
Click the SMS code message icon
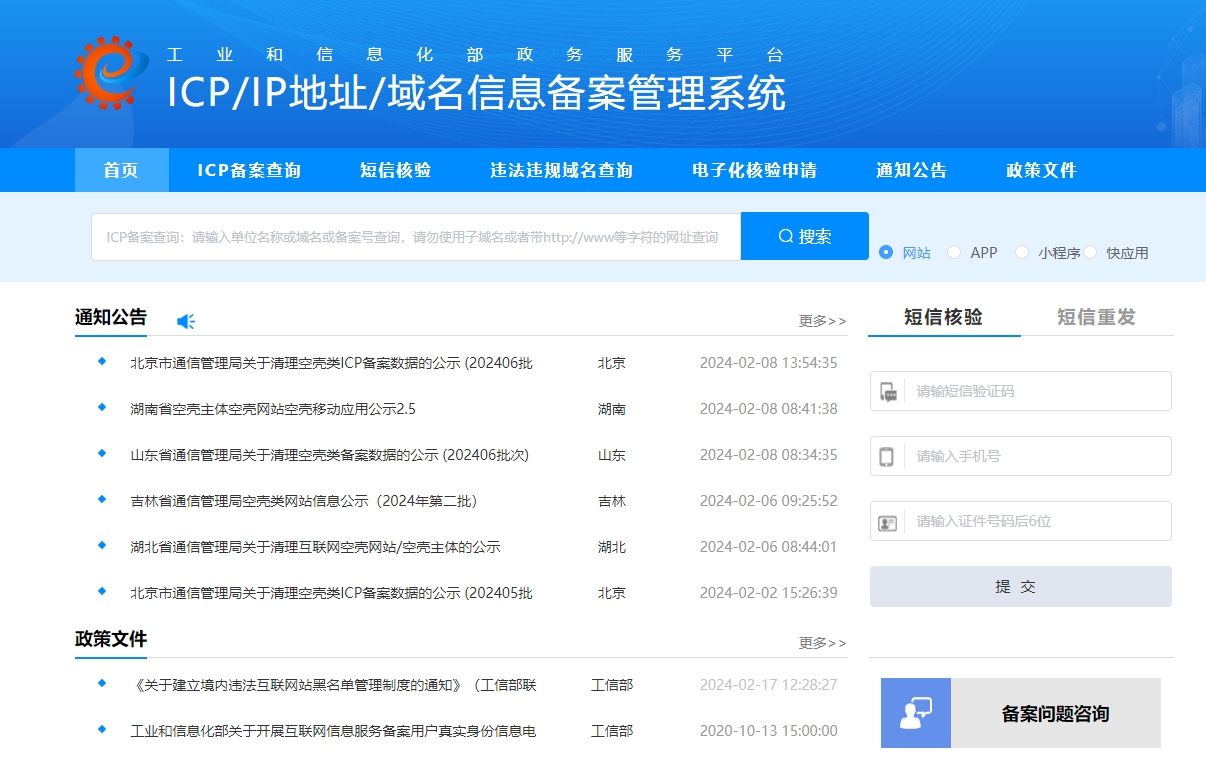point(888,392)
